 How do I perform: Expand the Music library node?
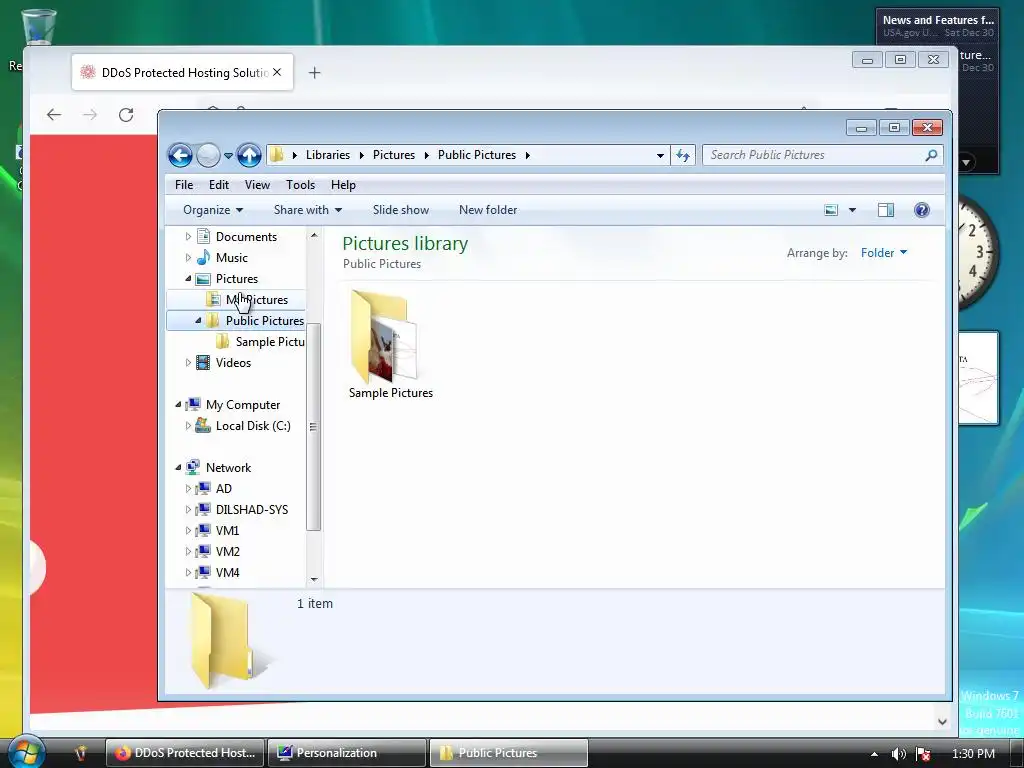tap(188, 257)
